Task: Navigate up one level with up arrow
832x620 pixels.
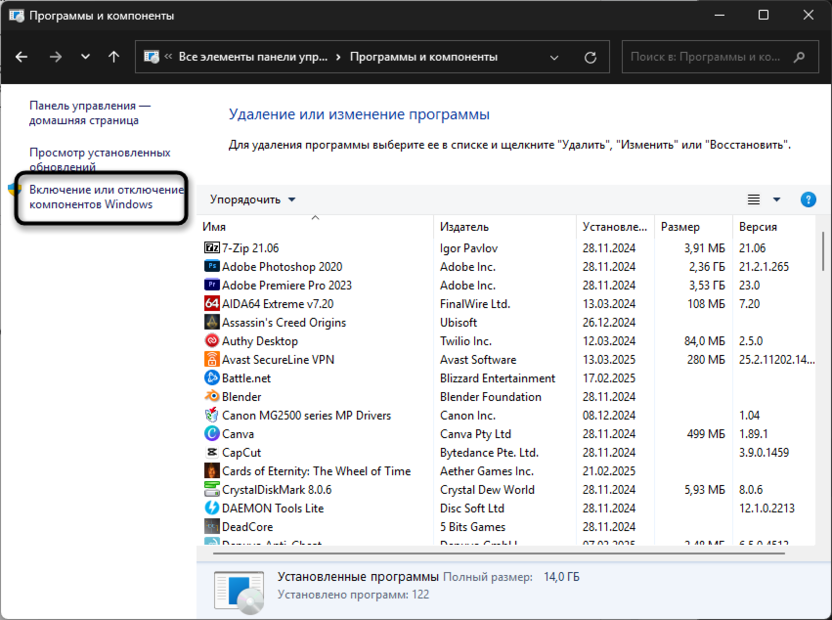Action: (x=114, y=57)
